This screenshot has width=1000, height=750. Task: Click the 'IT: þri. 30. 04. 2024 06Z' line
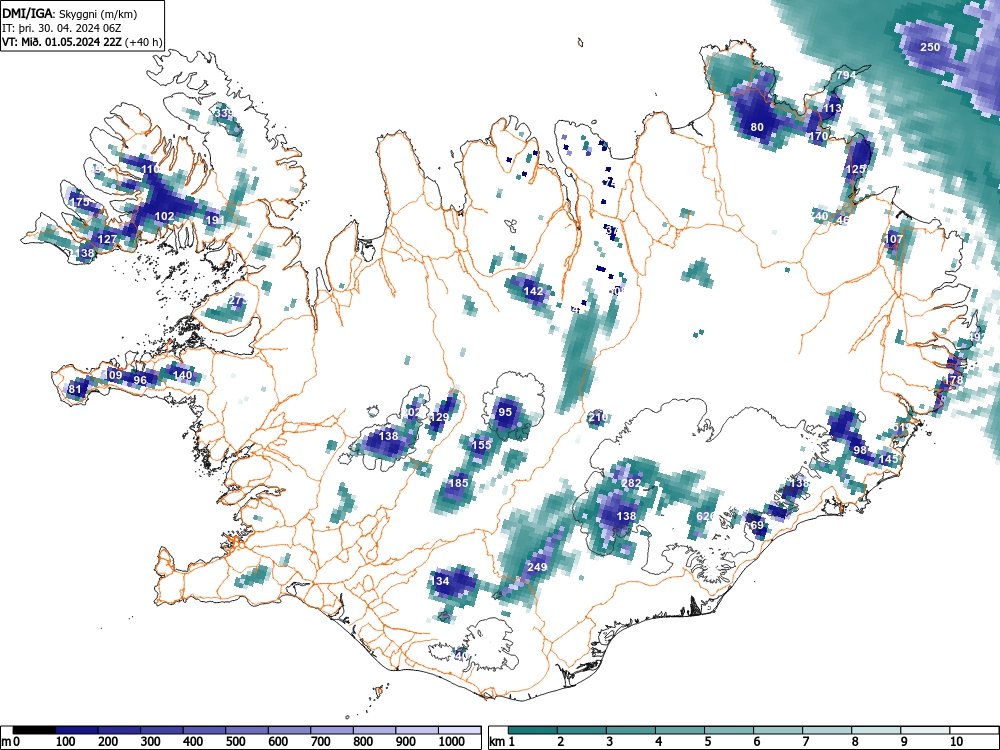click(62, 28)
